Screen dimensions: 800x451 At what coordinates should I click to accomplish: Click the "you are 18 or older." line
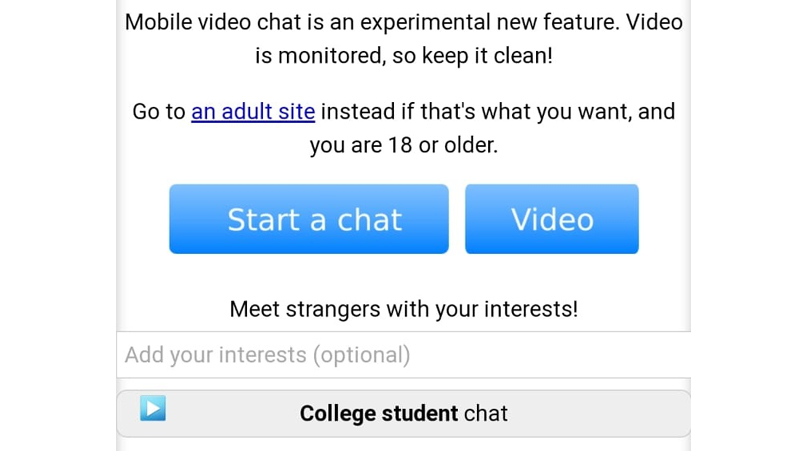404,145
